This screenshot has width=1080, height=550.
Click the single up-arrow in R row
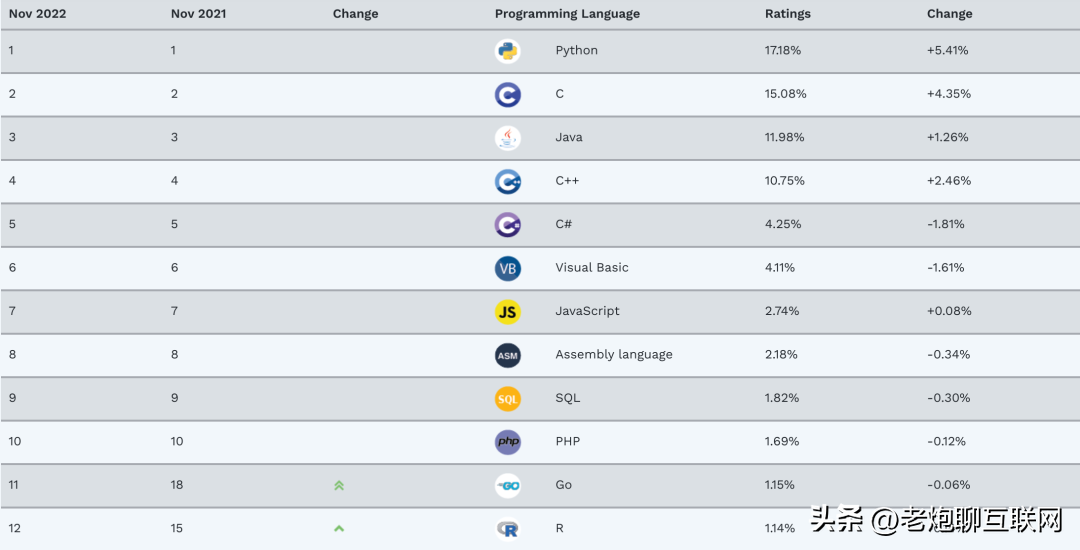pos(339,528)
